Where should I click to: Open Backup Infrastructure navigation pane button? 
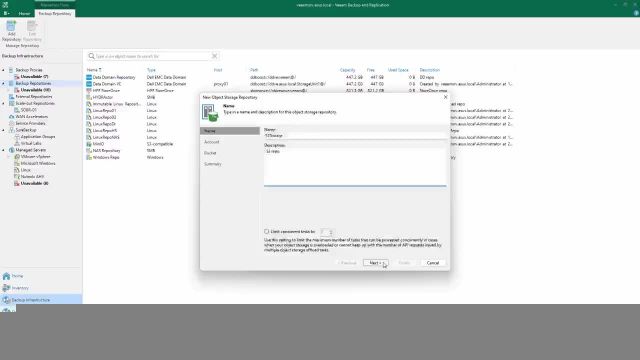(41, 300)
